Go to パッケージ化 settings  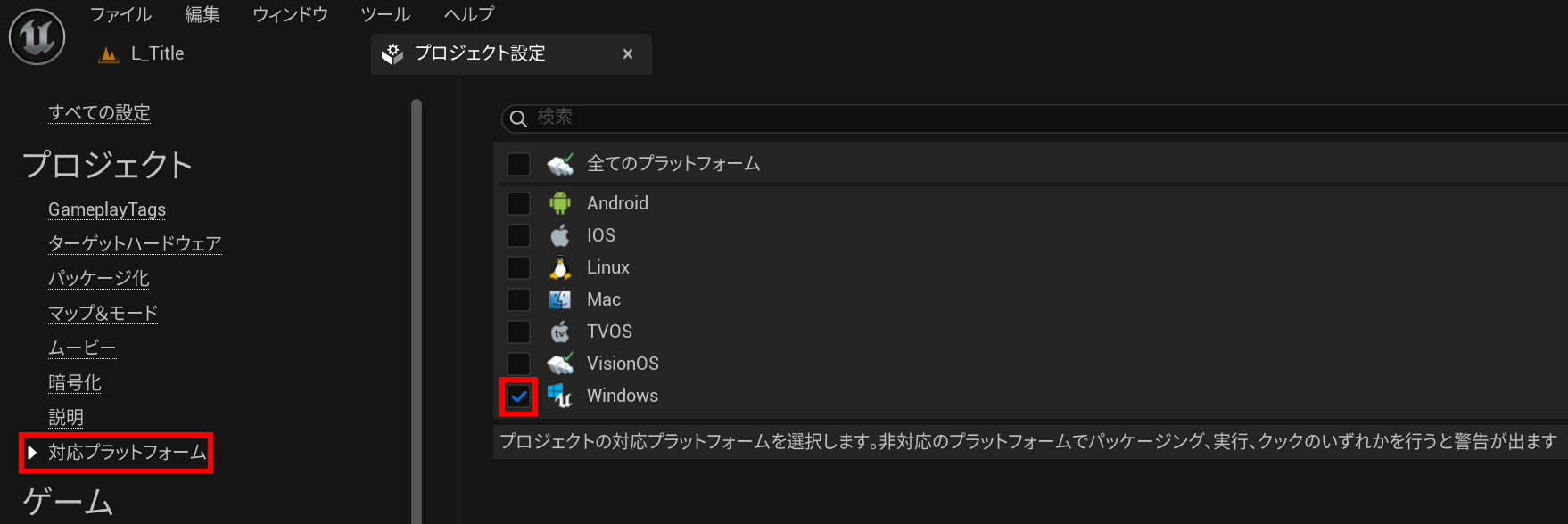click(99, 278)
